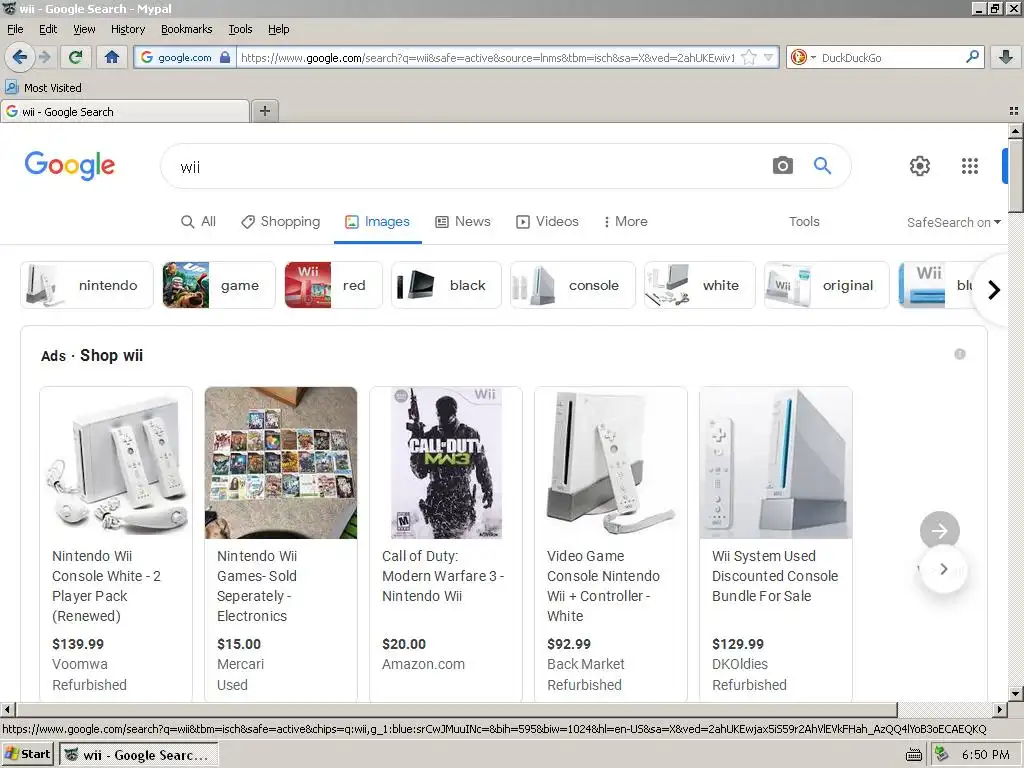This screenshot has width=1024, height=768.
Task: Click the vertical scrollbar down arrow
Action: [1016, 694]
